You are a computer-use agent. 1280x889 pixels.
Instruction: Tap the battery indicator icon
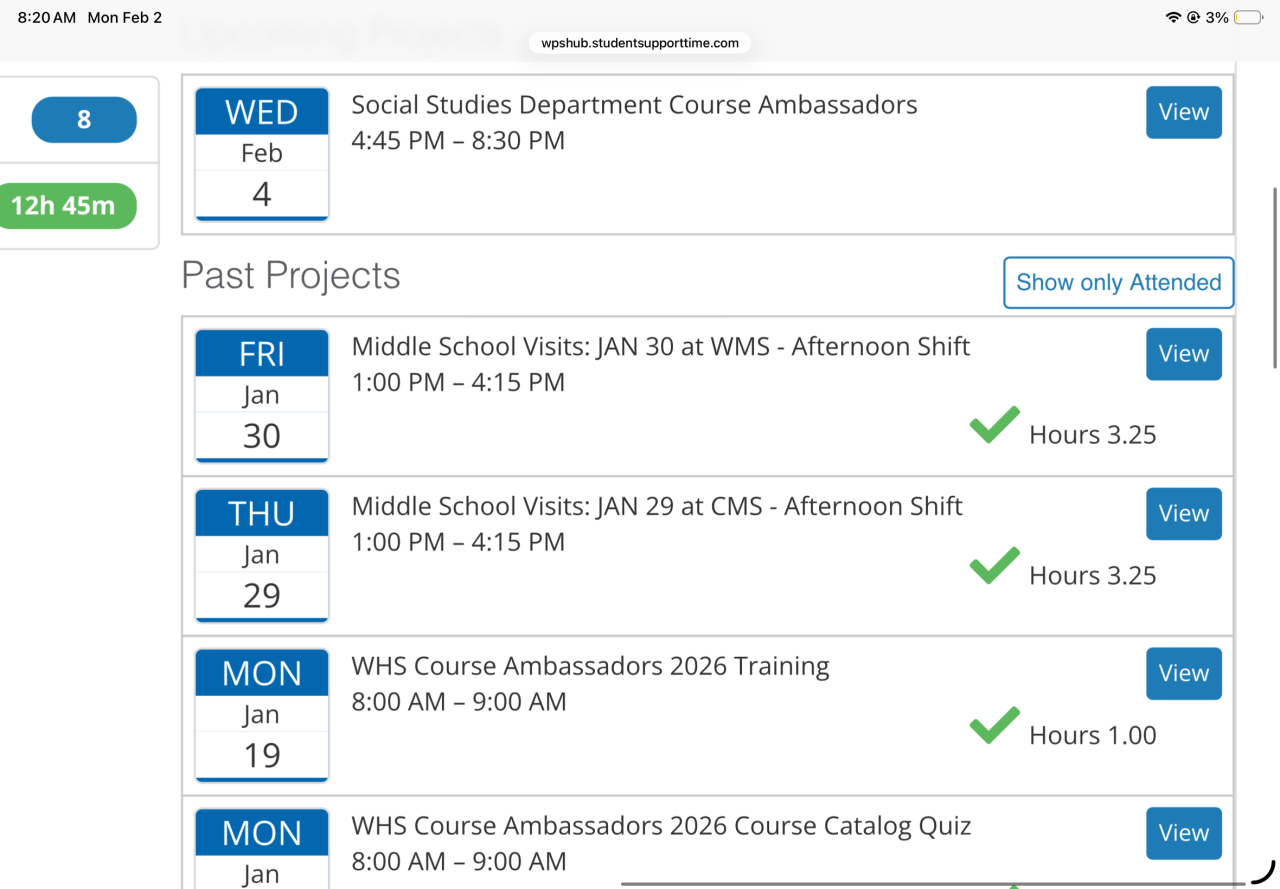pyautogui.click(x=1248, y=18)
